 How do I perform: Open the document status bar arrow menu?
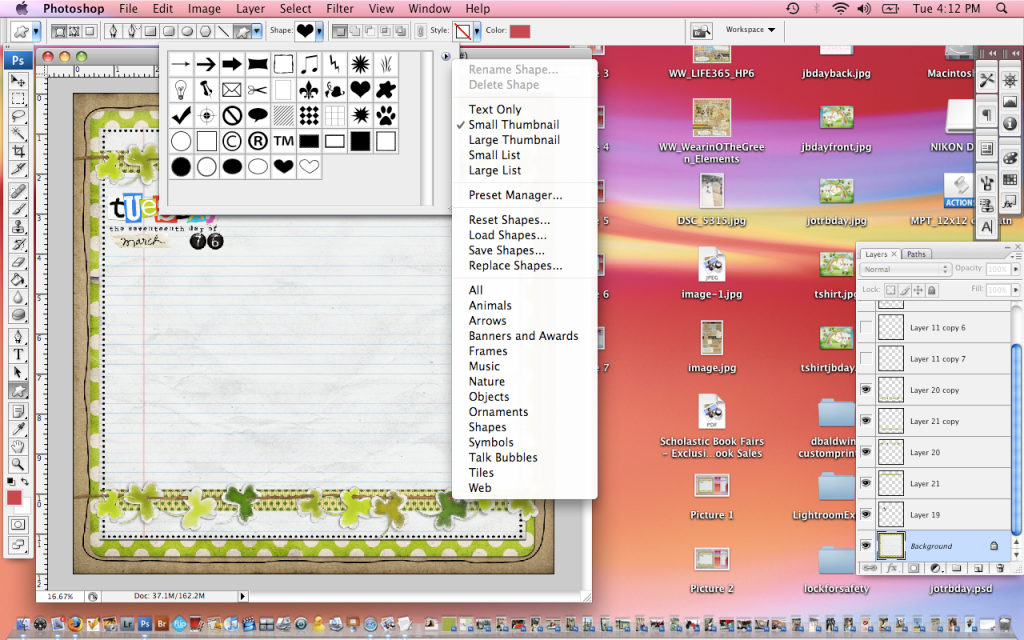pos(242,596)
